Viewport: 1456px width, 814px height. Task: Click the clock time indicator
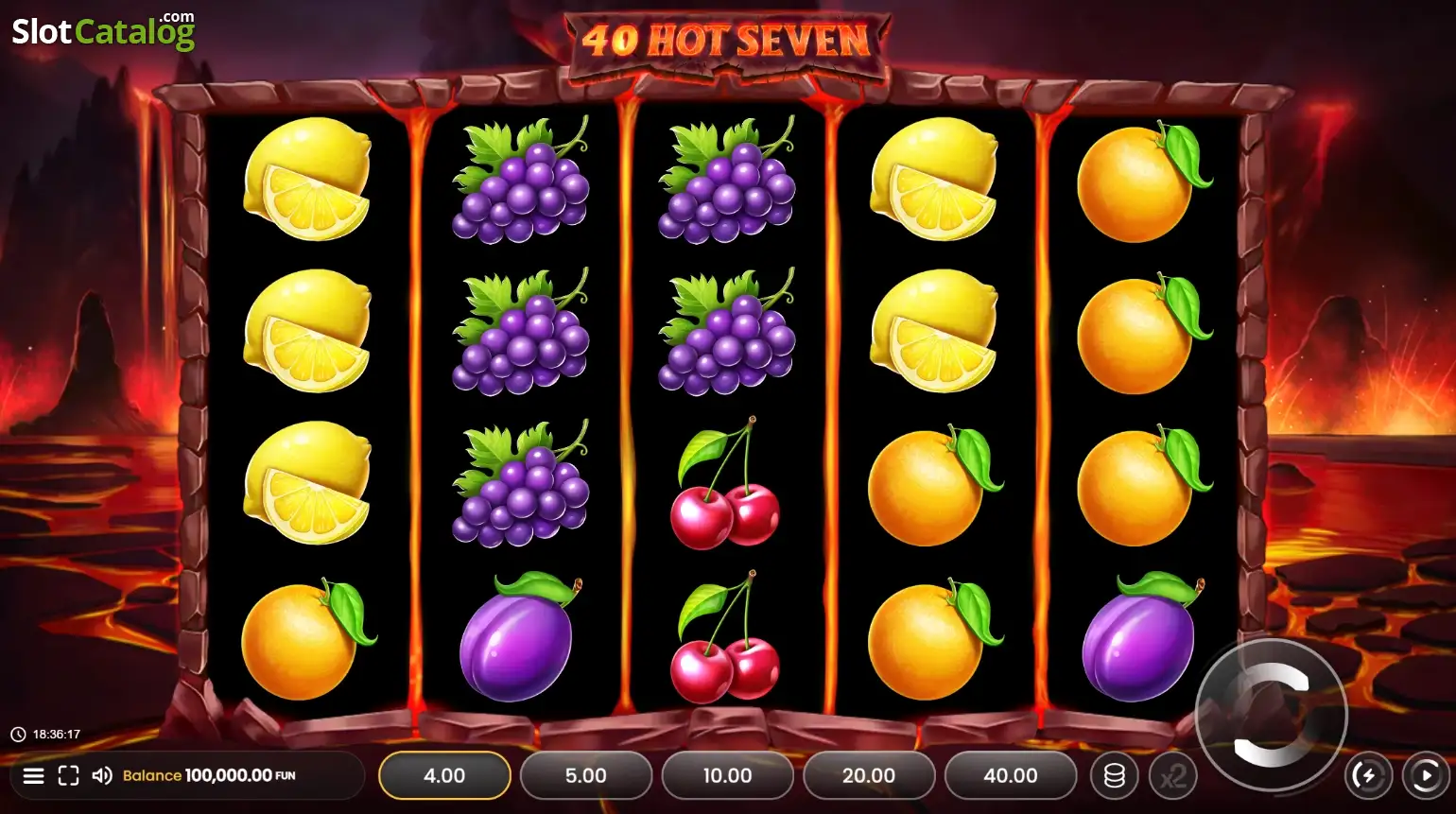(45, 734)
